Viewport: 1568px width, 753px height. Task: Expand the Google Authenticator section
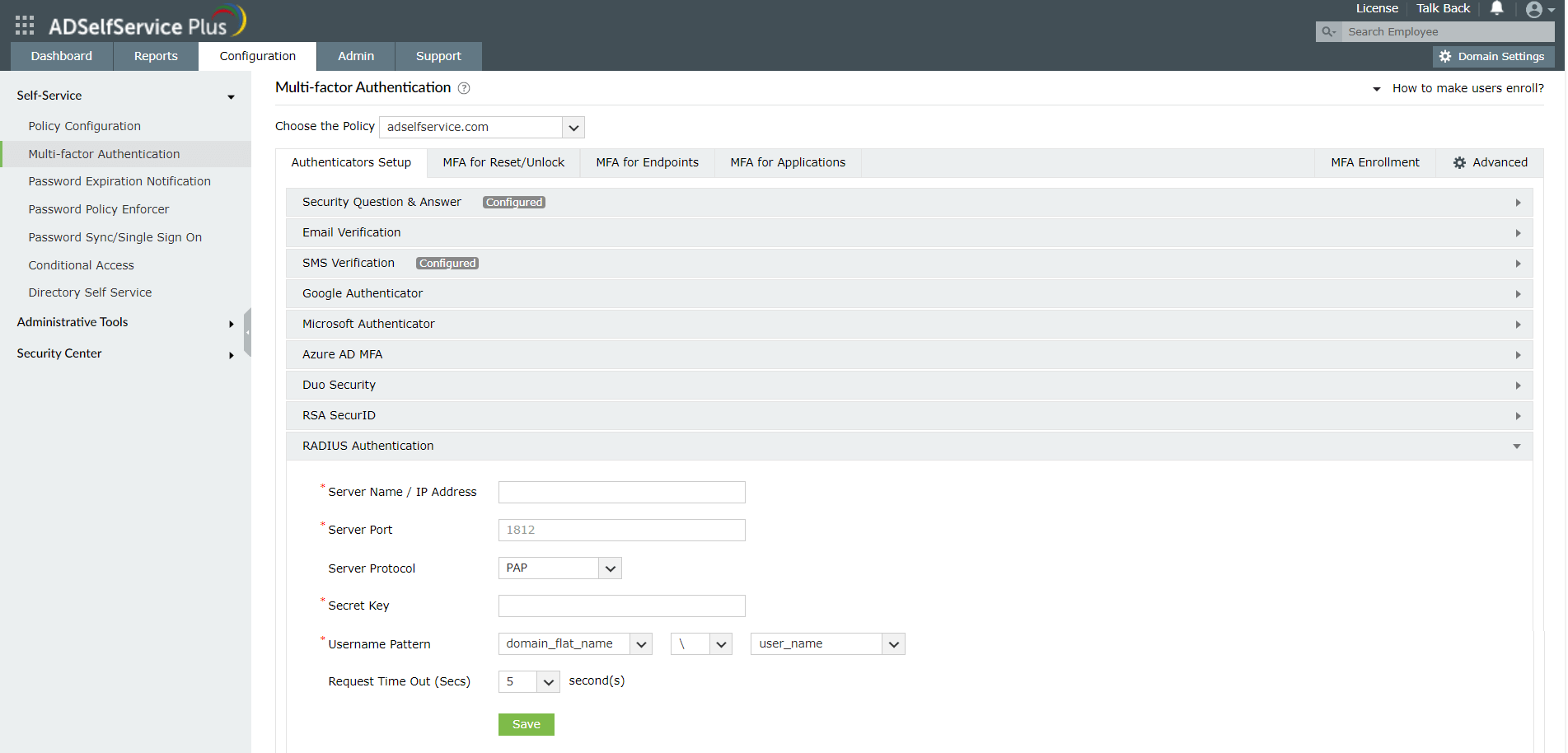910,294
